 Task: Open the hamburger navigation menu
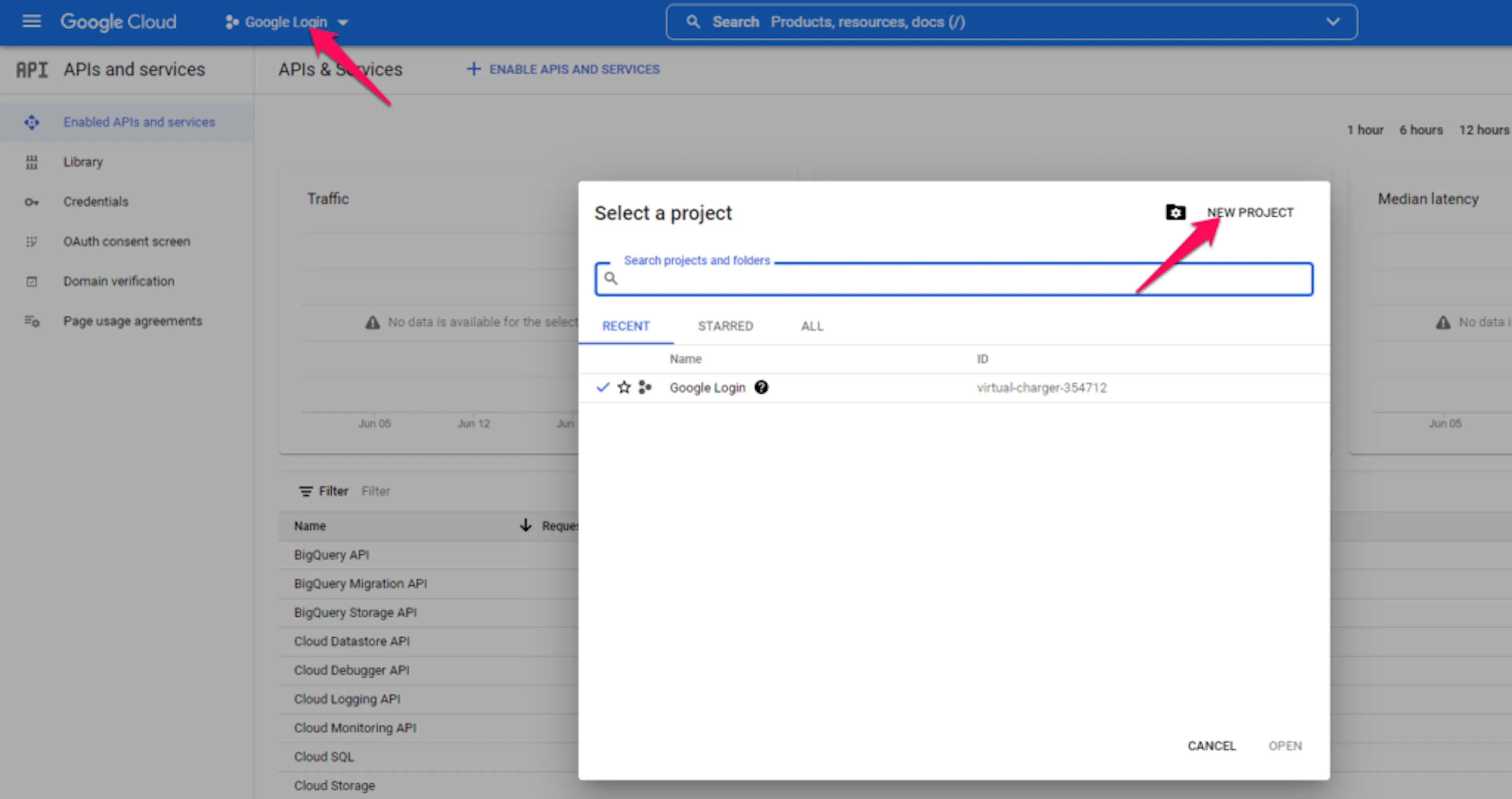point(31,22)
